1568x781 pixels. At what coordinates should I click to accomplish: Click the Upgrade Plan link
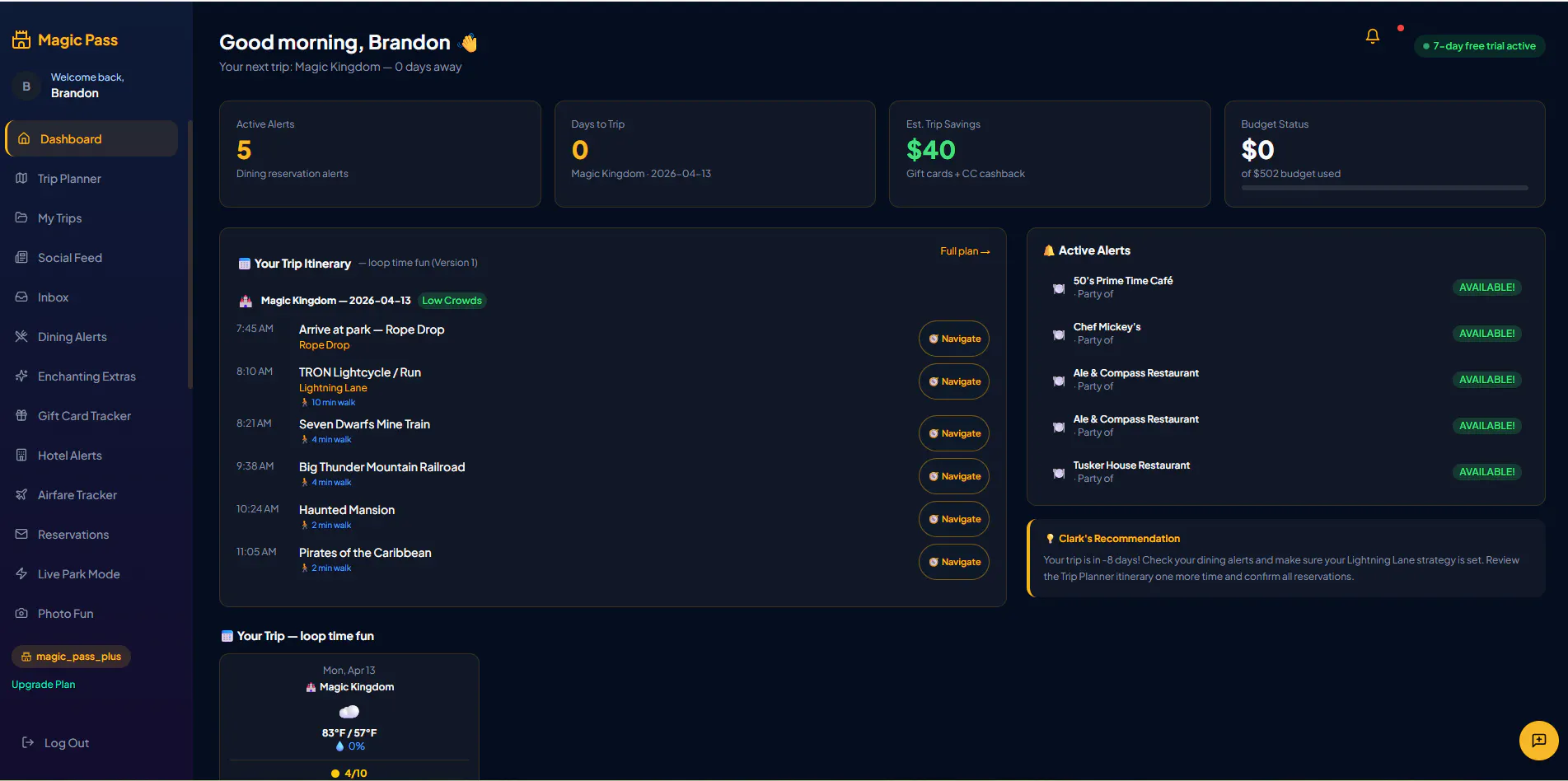44,685
